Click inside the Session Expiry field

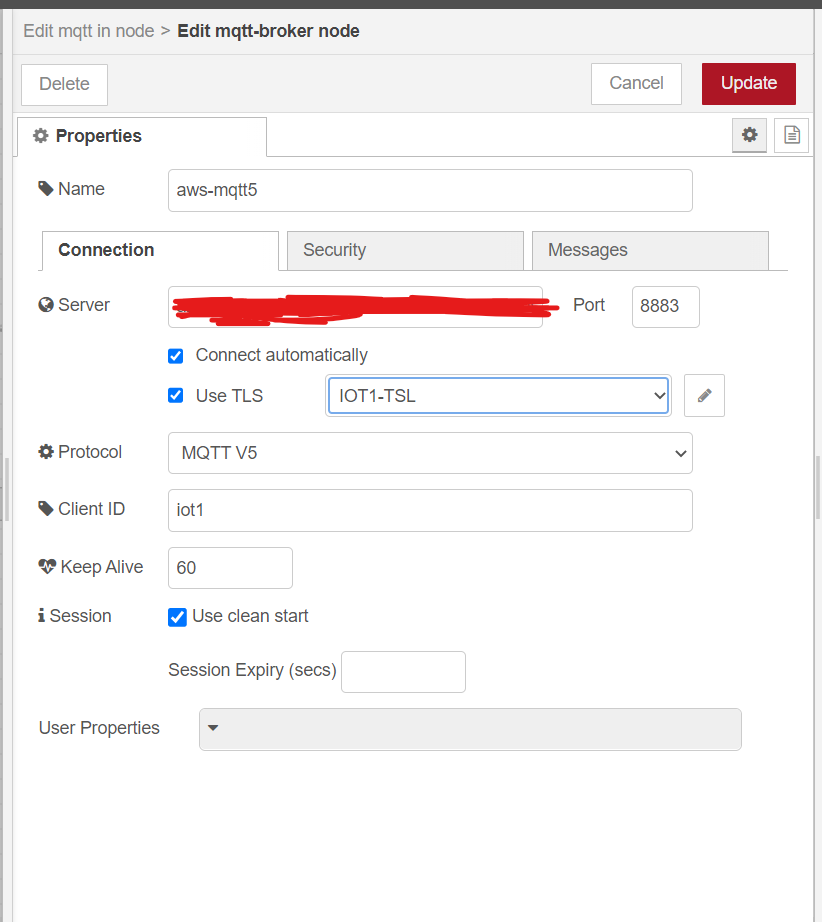click(x=403, y=671)
